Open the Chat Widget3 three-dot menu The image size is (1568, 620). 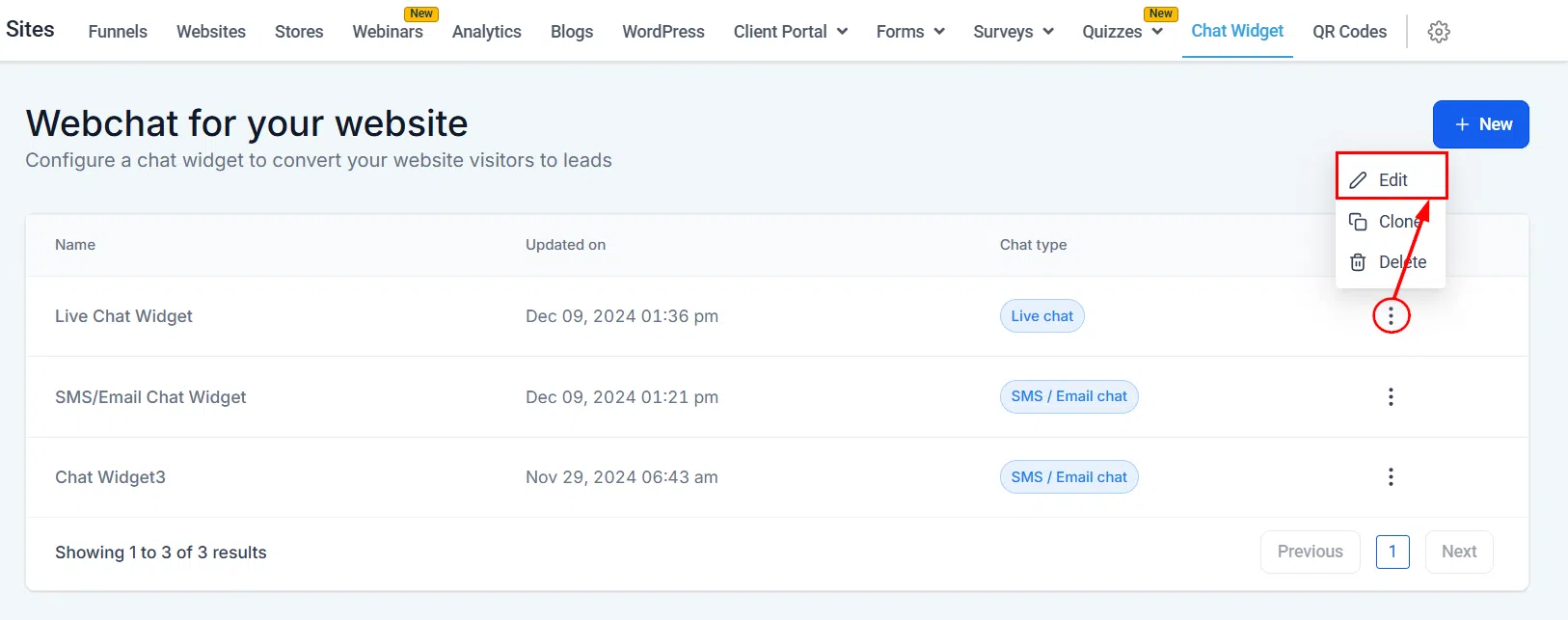pos(1391,476)
